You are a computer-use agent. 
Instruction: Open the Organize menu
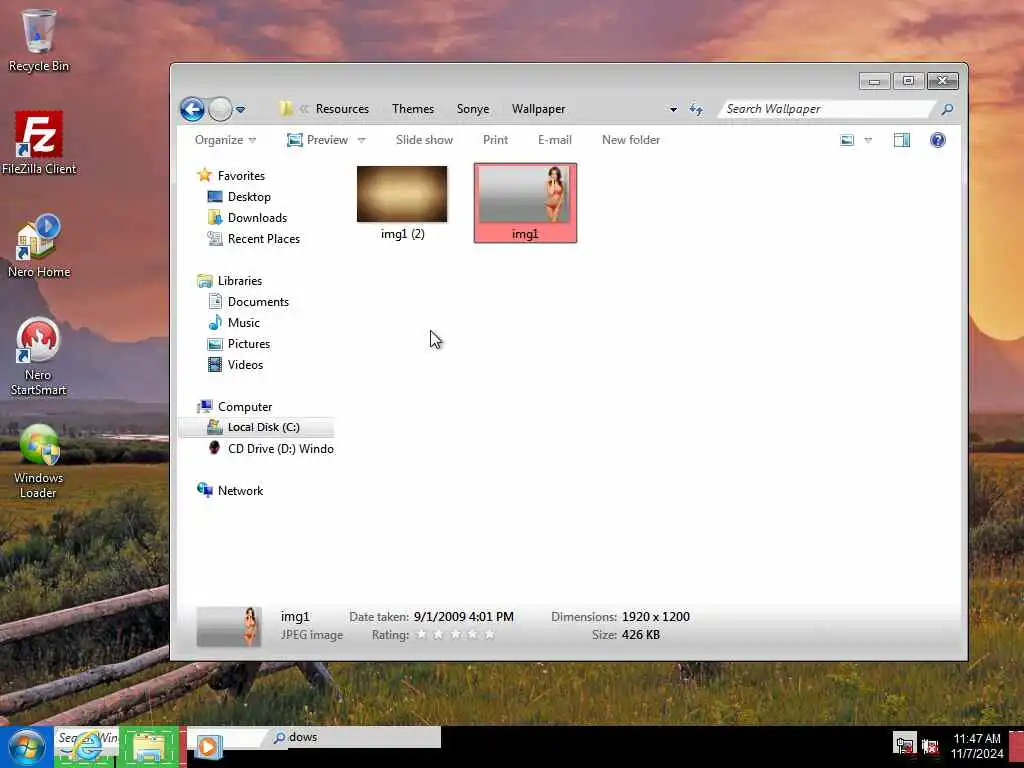click(x=225, y=140)
